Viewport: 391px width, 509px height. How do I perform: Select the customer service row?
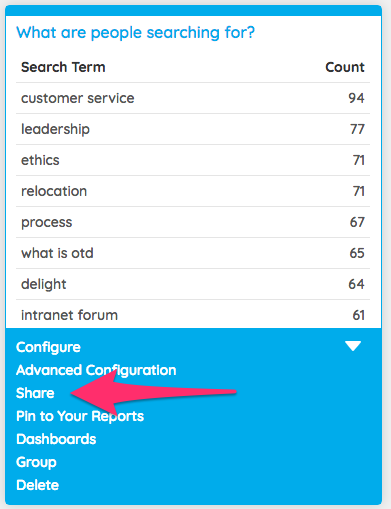(193, 98)
